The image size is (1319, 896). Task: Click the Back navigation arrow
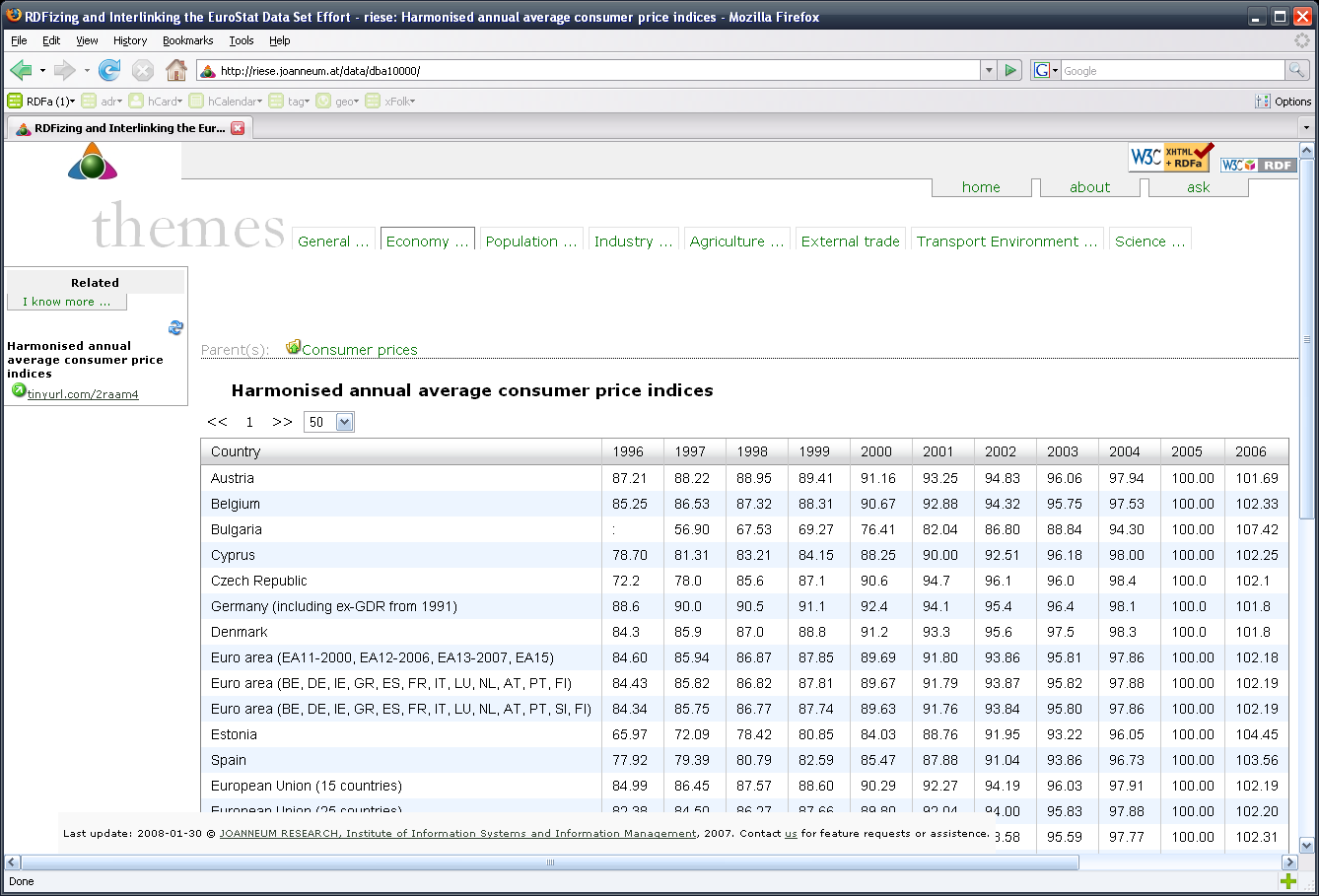pyautogui.click(x=21, y=70)
